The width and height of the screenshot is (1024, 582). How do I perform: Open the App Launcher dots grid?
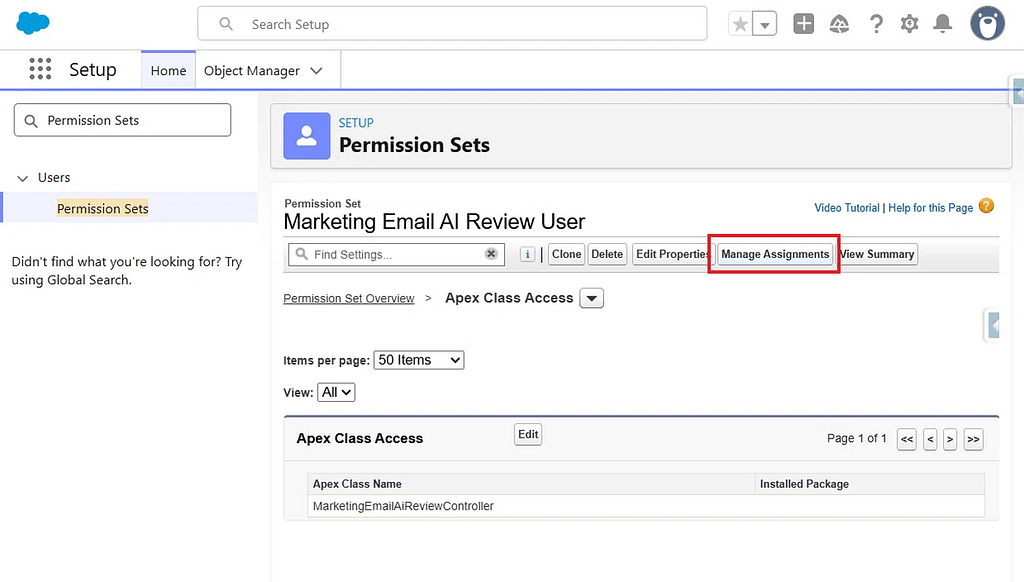pos(40,69)
